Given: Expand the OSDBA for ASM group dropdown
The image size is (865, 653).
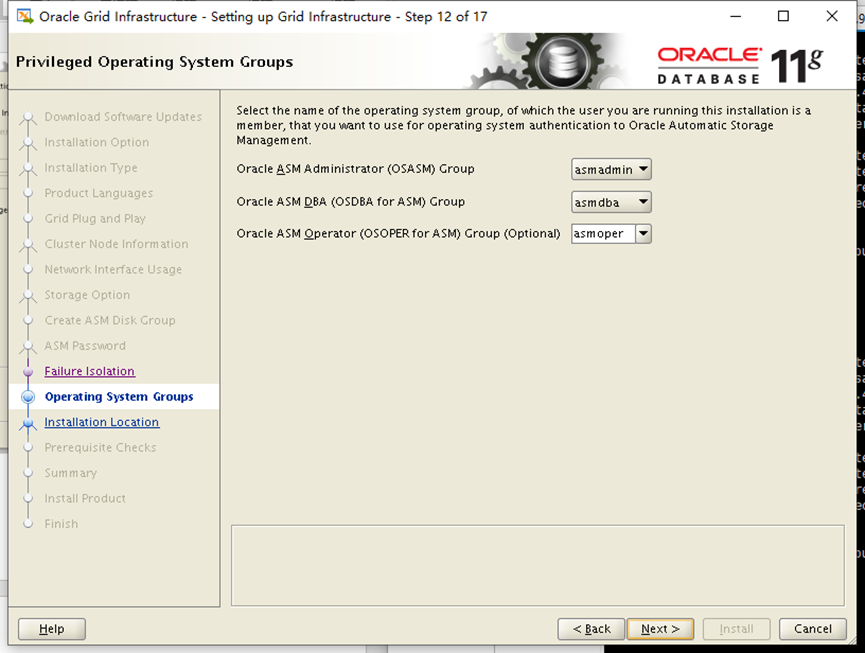Looking at the screenshot, I should click(611, 202).
